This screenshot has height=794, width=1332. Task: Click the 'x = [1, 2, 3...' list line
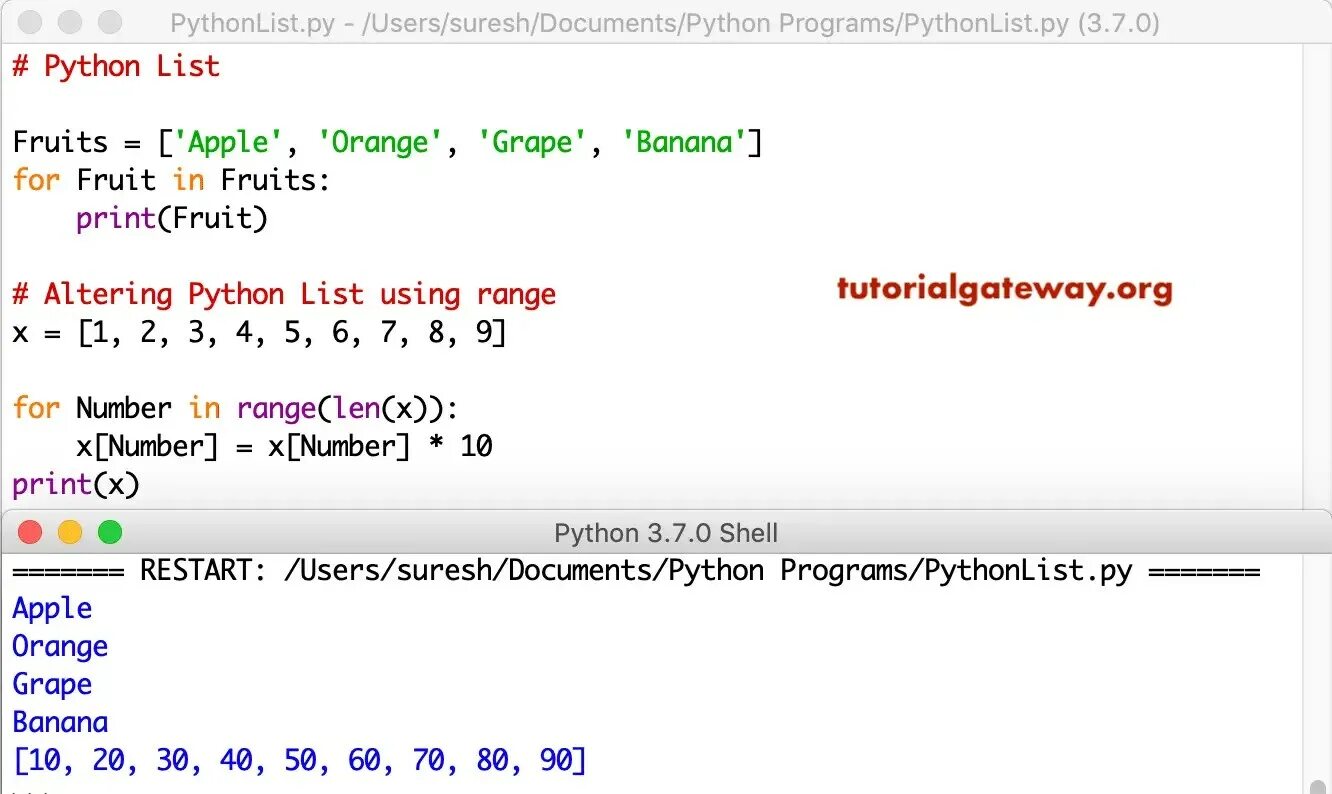pyautogui.click(x=260, y=332)
